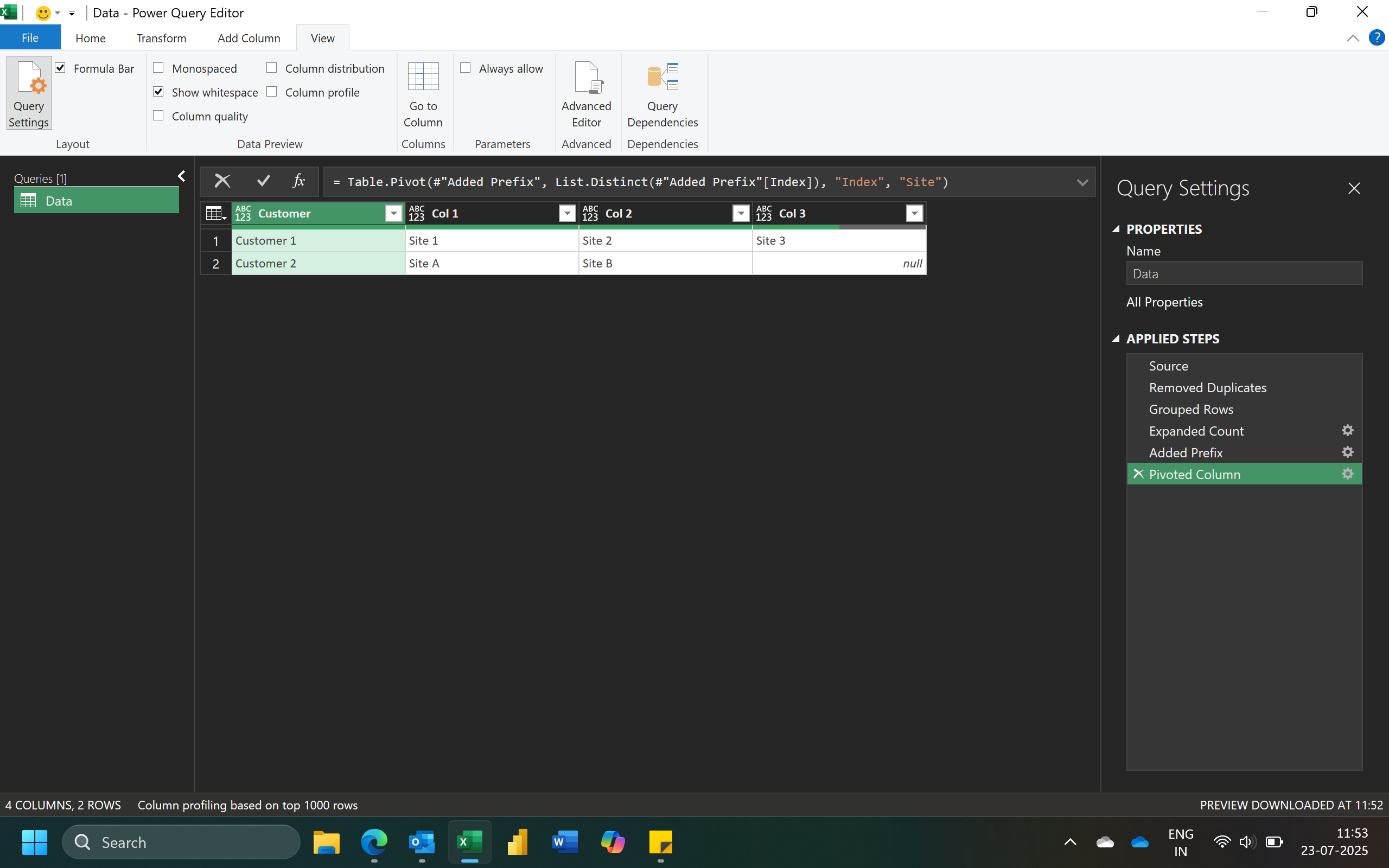Viewport: 1389px width, 868px height.
Task: Confirm formula with checkmark icon
Action: (x=264, y=181)
